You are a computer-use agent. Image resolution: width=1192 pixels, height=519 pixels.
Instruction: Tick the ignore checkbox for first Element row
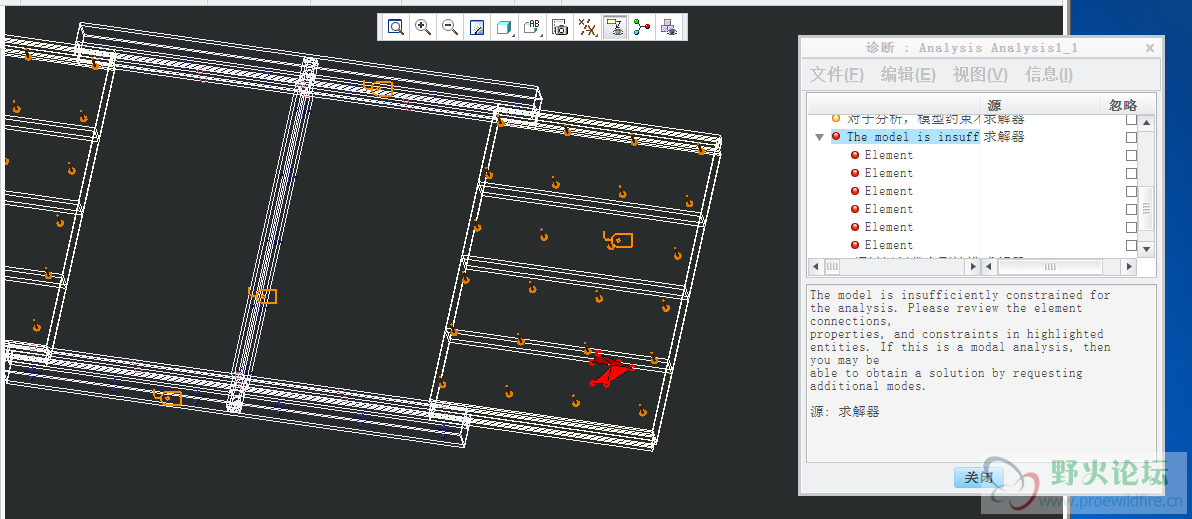click(x=1131, y=155)
